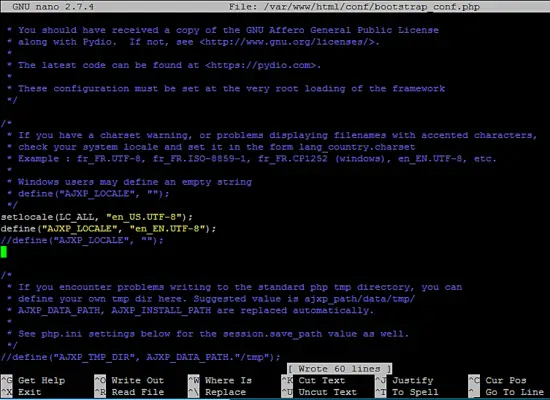Click the https://pydio.com URL
The image size is (550, 400).
coord(261,65)
